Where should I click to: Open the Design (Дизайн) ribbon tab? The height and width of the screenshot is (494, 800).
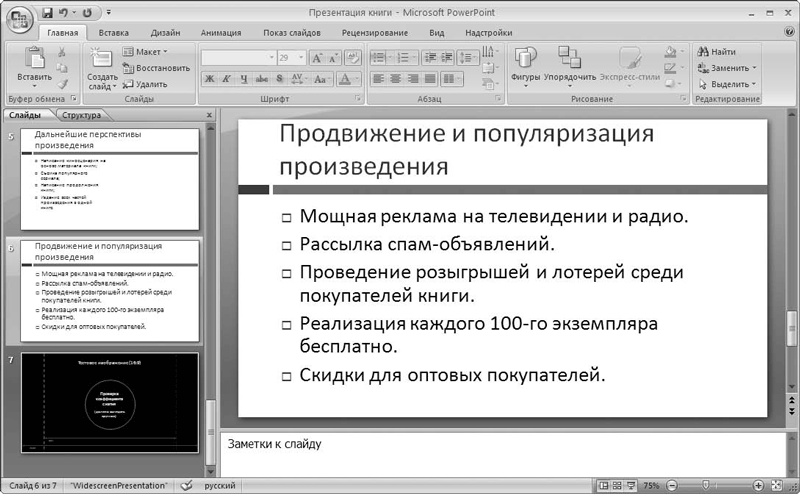tap(165, 32)
